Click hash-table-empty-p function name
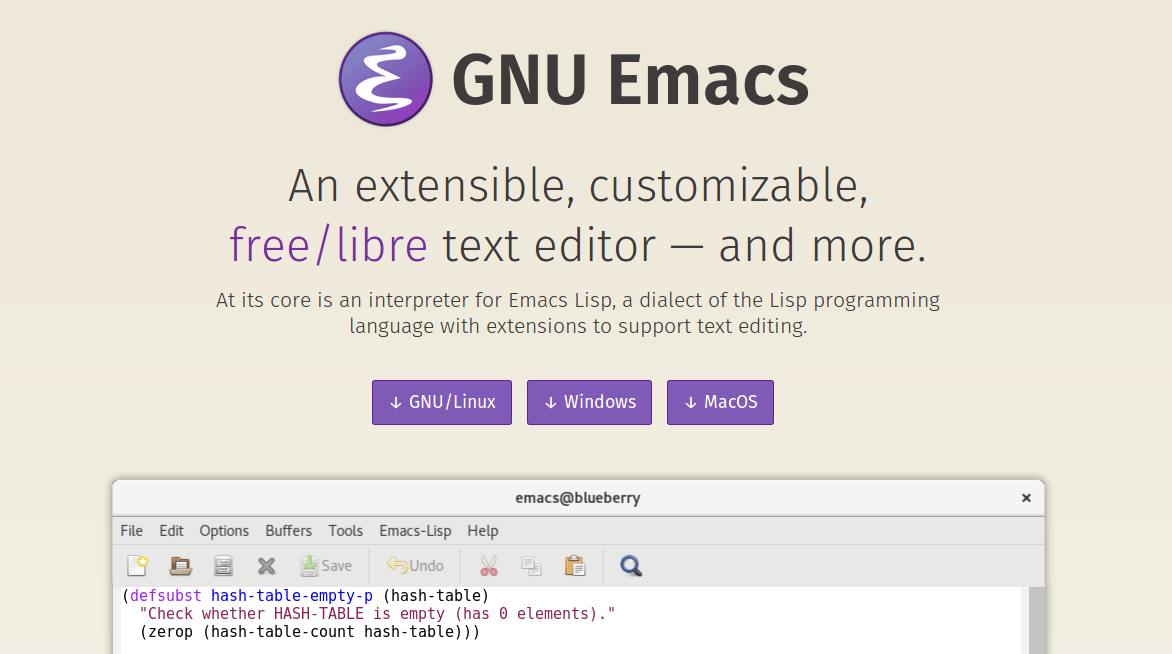Viewport: 1172px width, 654px height. coord(292,596)
